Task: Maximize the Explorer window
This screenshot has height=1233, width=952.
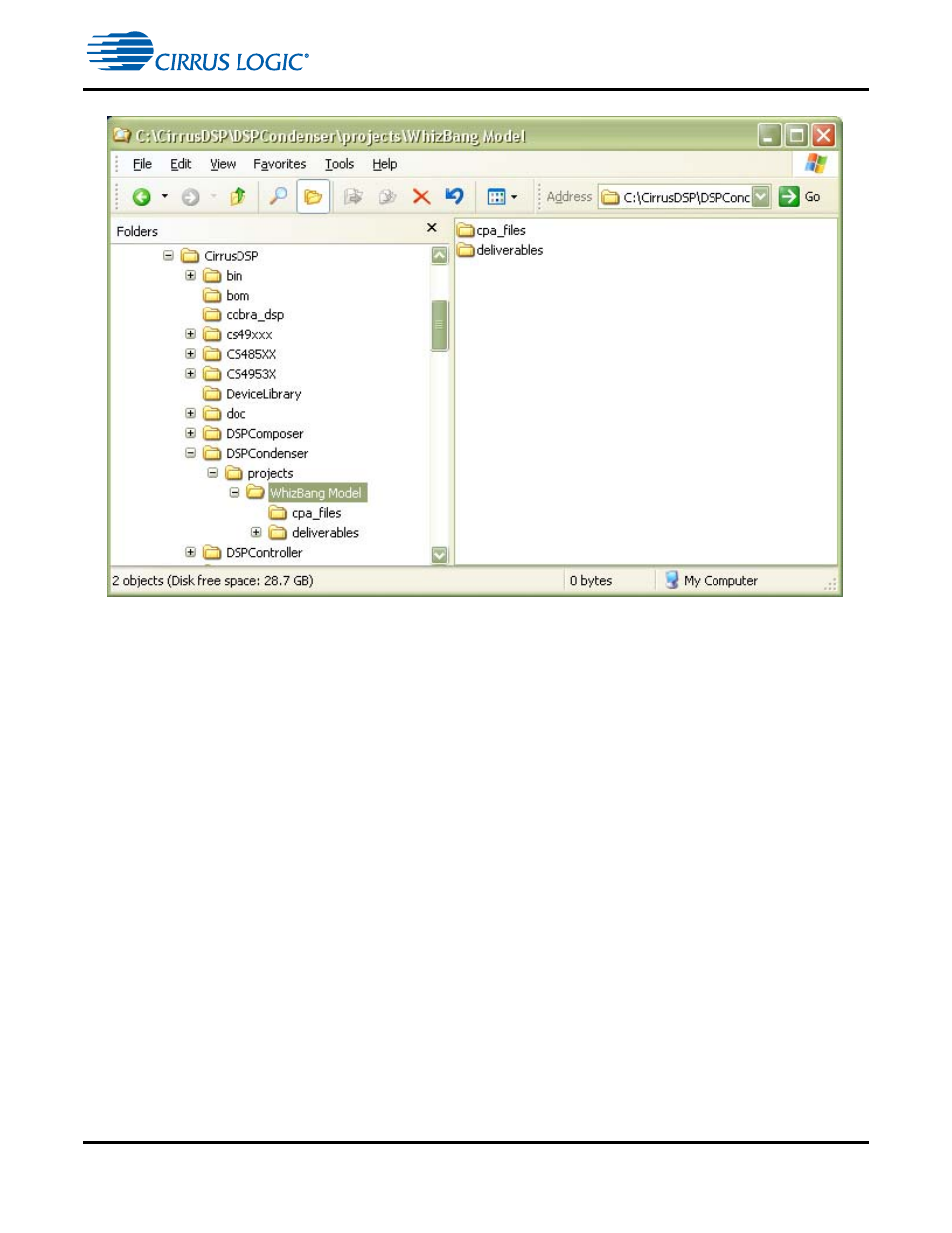Action: [x=796, y=135]
